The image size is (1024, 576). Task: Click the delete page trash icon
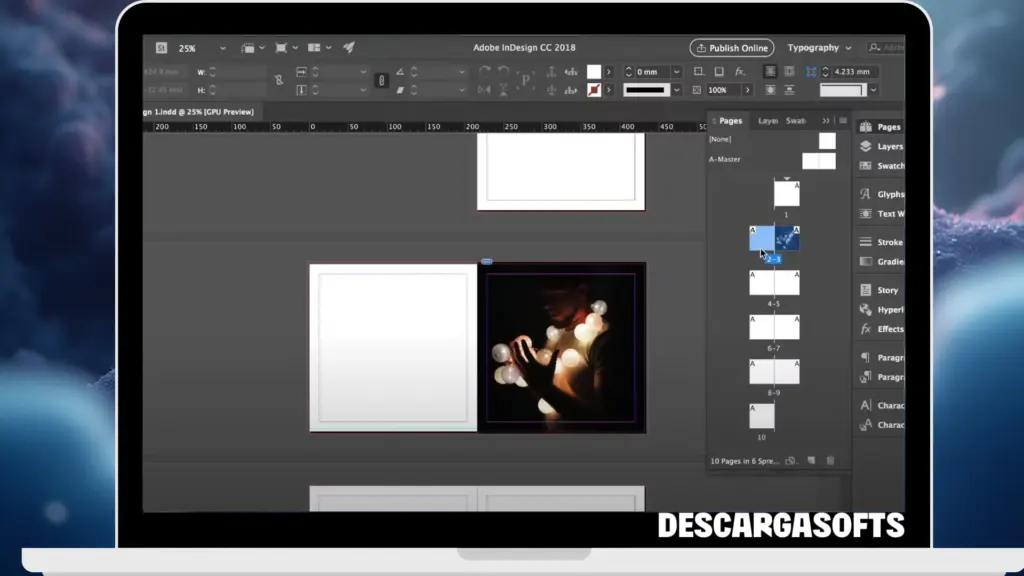831,461
